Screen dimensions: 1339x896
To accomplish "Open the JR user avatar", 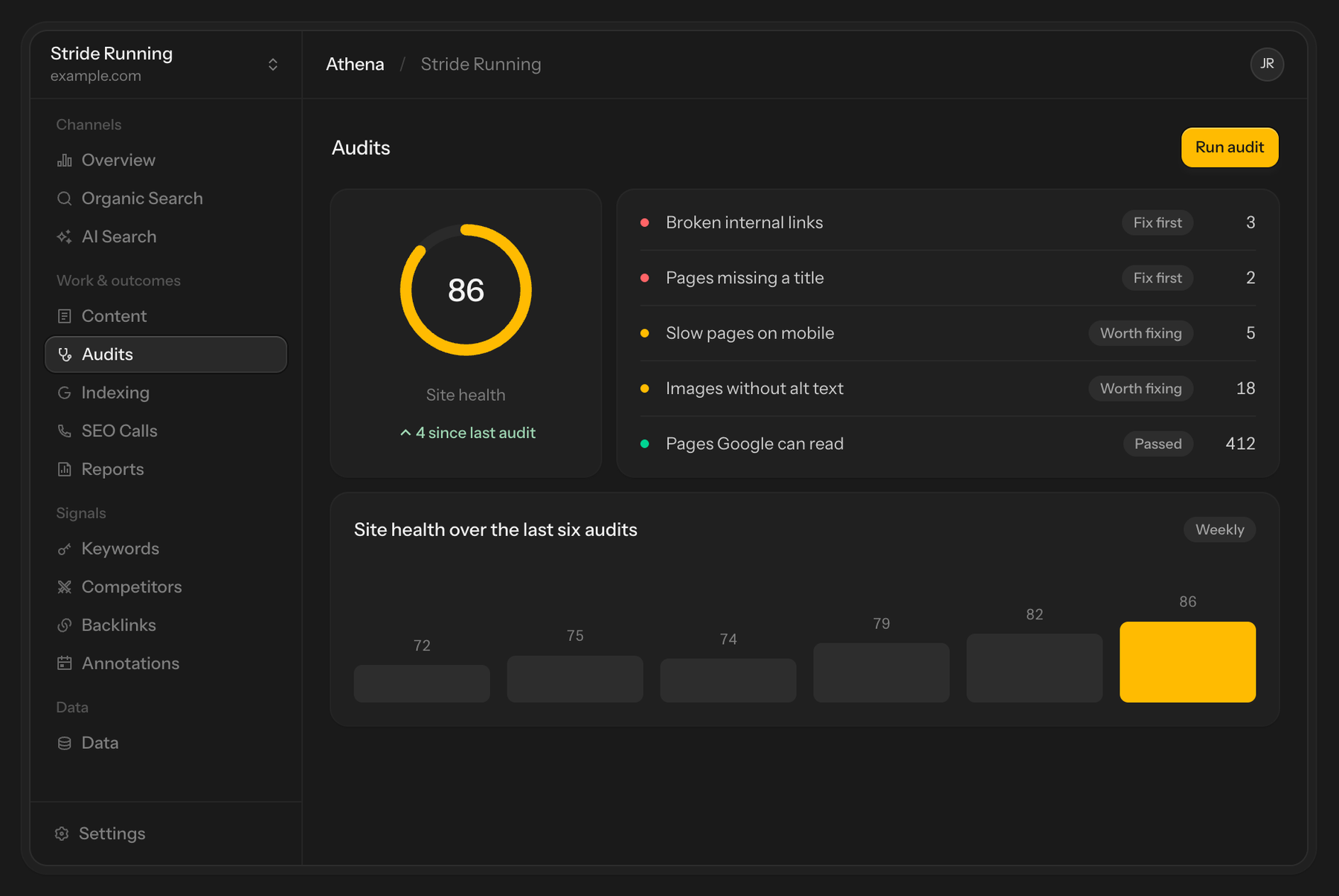I will pyautogui.click(x=1267, y=64).
